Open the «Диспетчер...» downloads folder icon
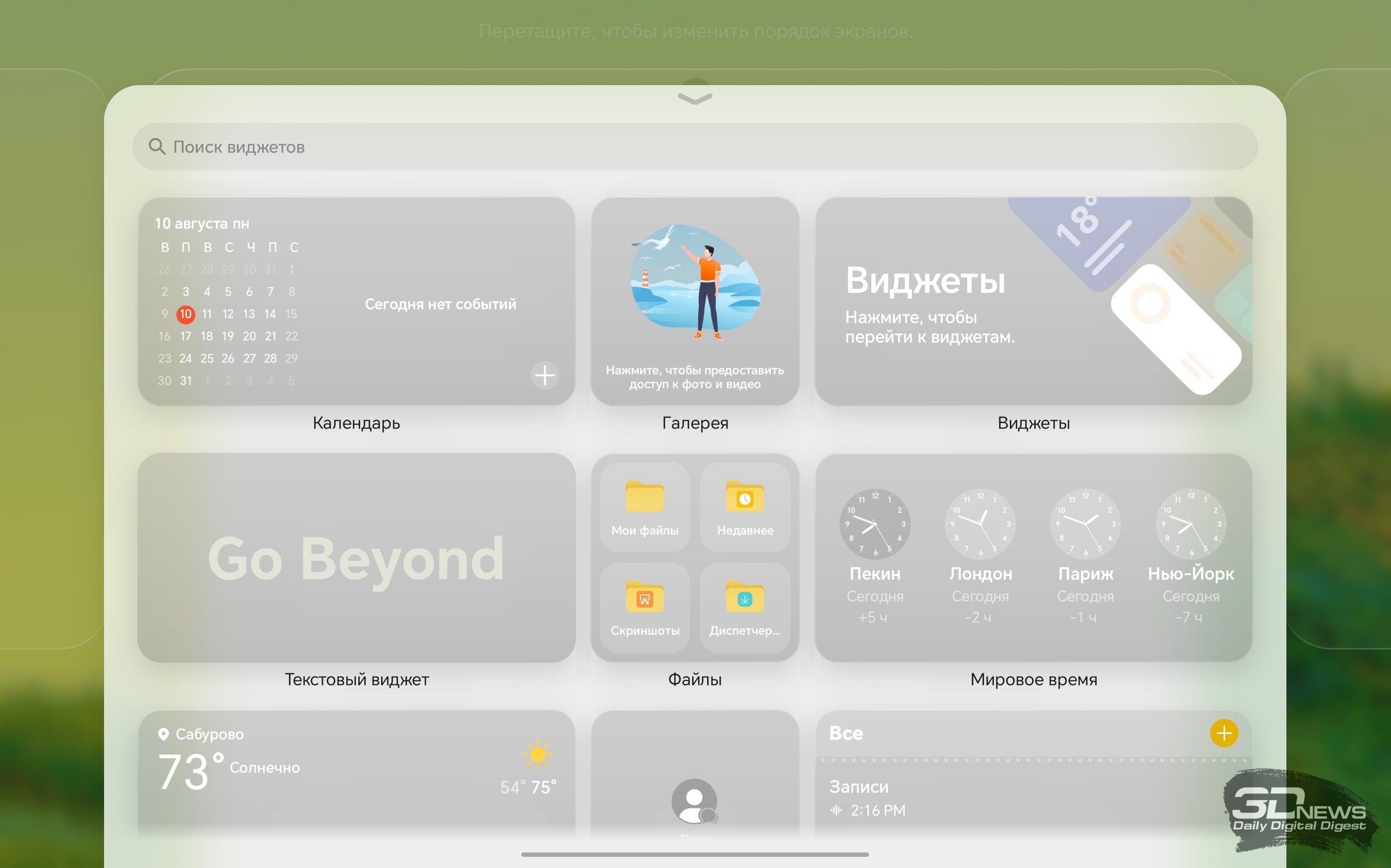The height and width of the screenshot is (868, 1391). 744,597
